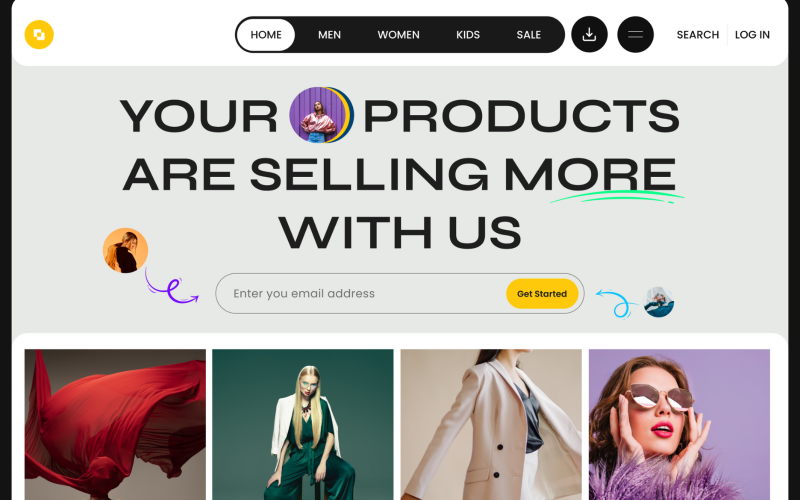Image resolution: width=800 pixels, height=500 pixels.
Task: Click the SEARCH link
Action: click(x=697, y=35)
